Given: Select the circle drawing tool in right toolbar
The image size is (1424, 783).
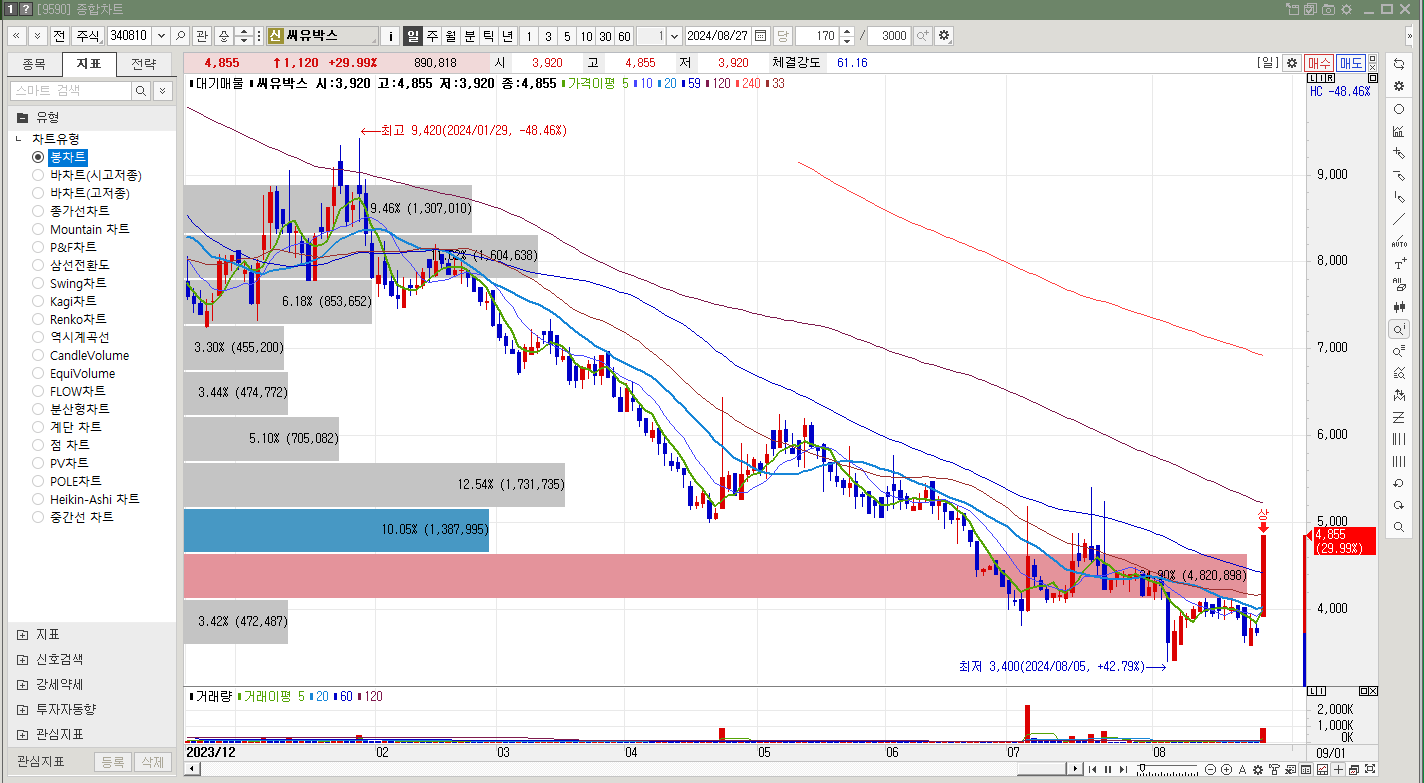Looking at the screenshot, I should click(1399, 109).
